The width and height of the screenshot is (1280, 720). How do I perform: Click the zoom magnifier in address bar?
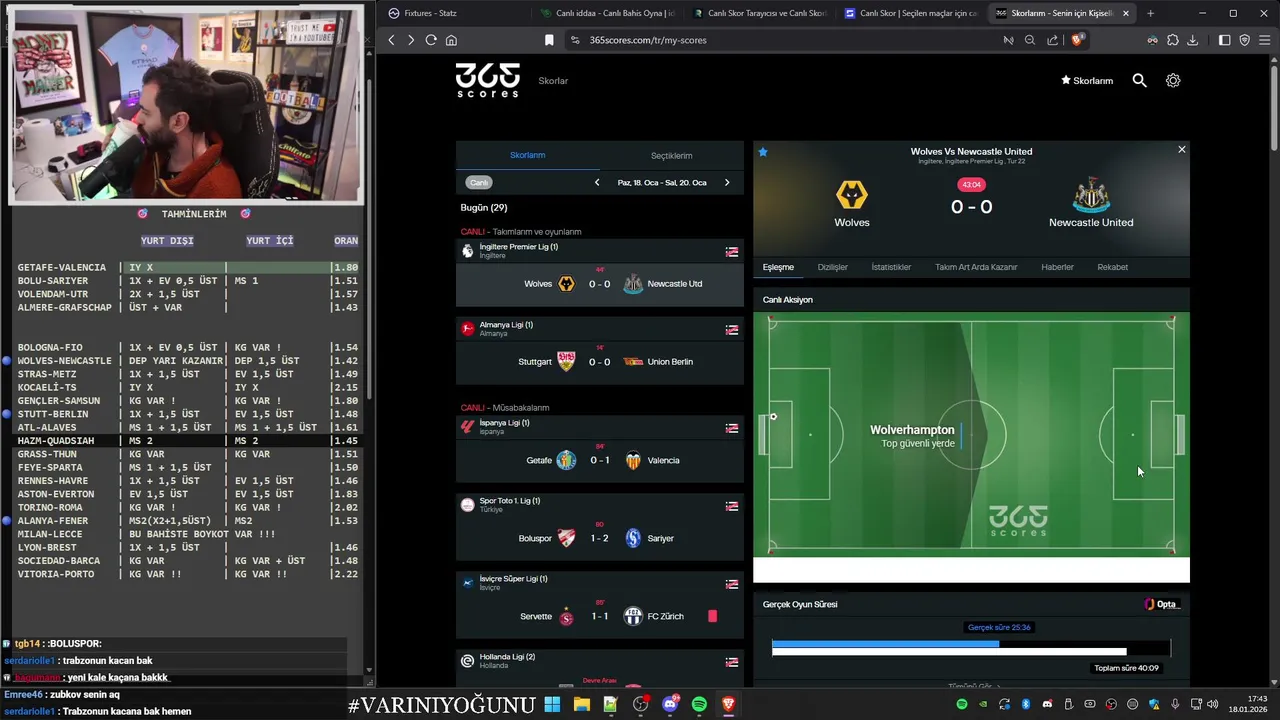click(x=1030, y=40)
